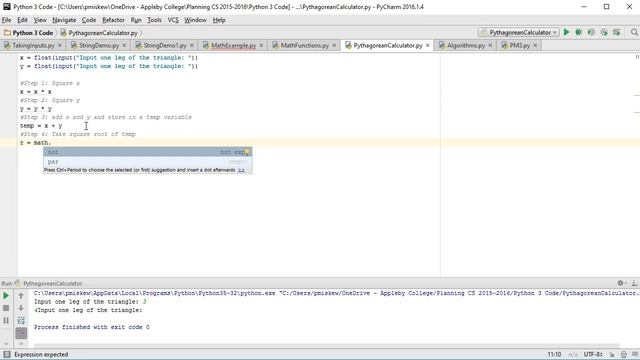
Task: Pause output in Run panel
Action: [6, 320]
